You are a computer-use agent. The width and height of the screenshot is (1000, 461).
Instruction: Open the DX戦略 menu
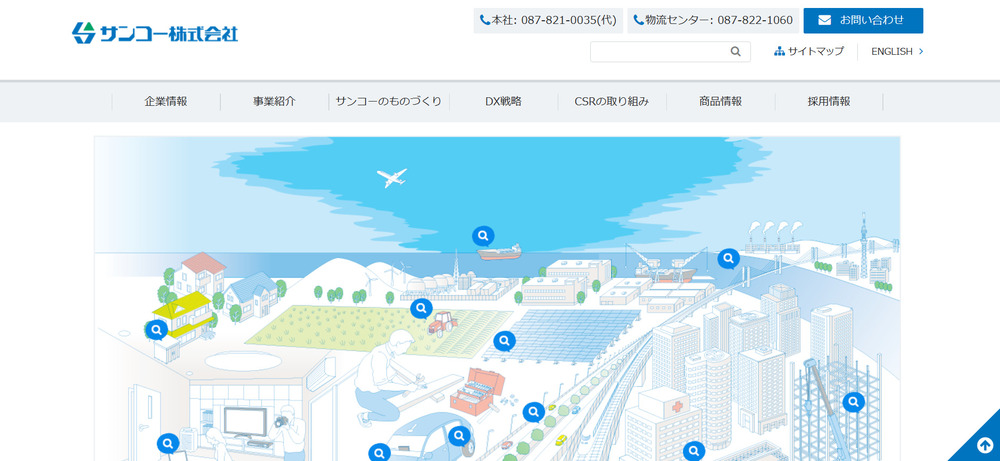tap(503, 101)
